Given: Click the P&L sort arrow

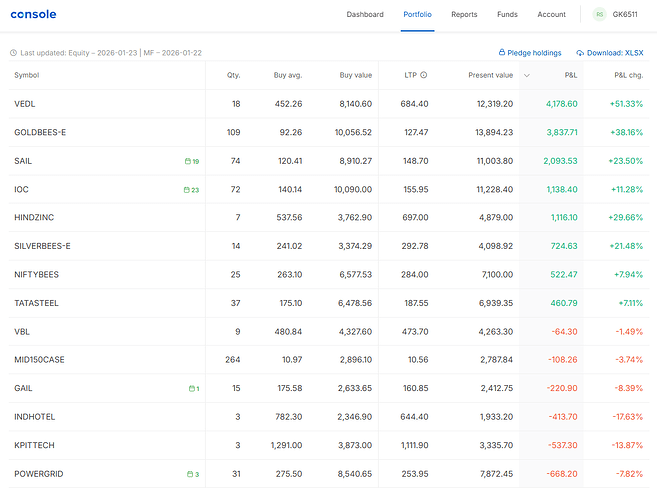Looking at the screenshot, I should point(527,75).
